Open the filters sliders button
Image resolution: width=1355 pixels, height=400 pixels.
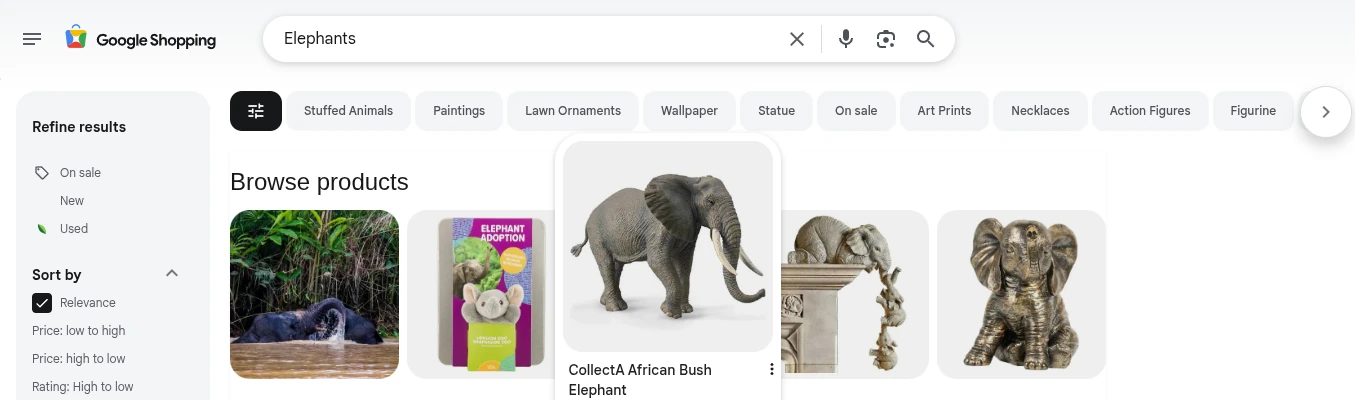256,111
